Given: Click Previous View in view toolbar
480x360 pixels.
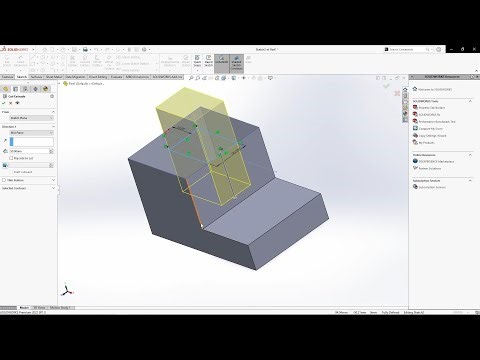Looking at the screenshot, I should pyautogui.click(x=204, y=78).
